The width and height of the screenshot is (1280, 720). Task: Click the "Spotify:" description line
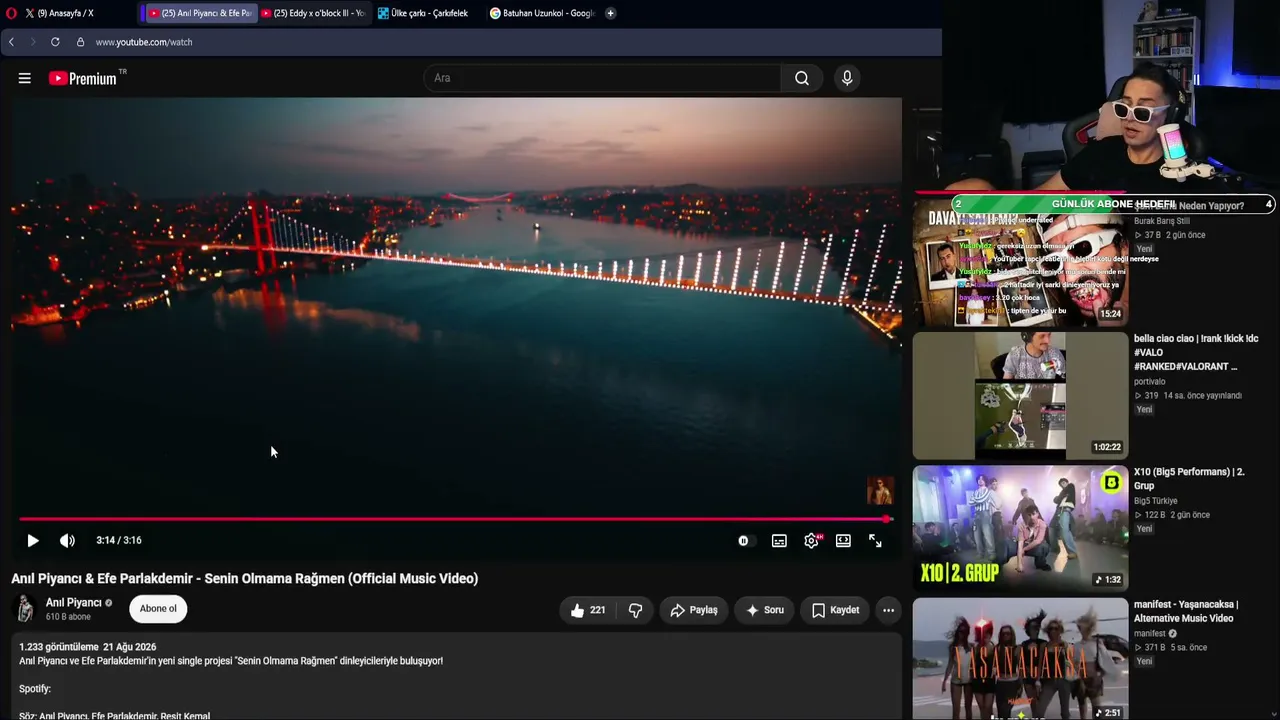point(35,689)
